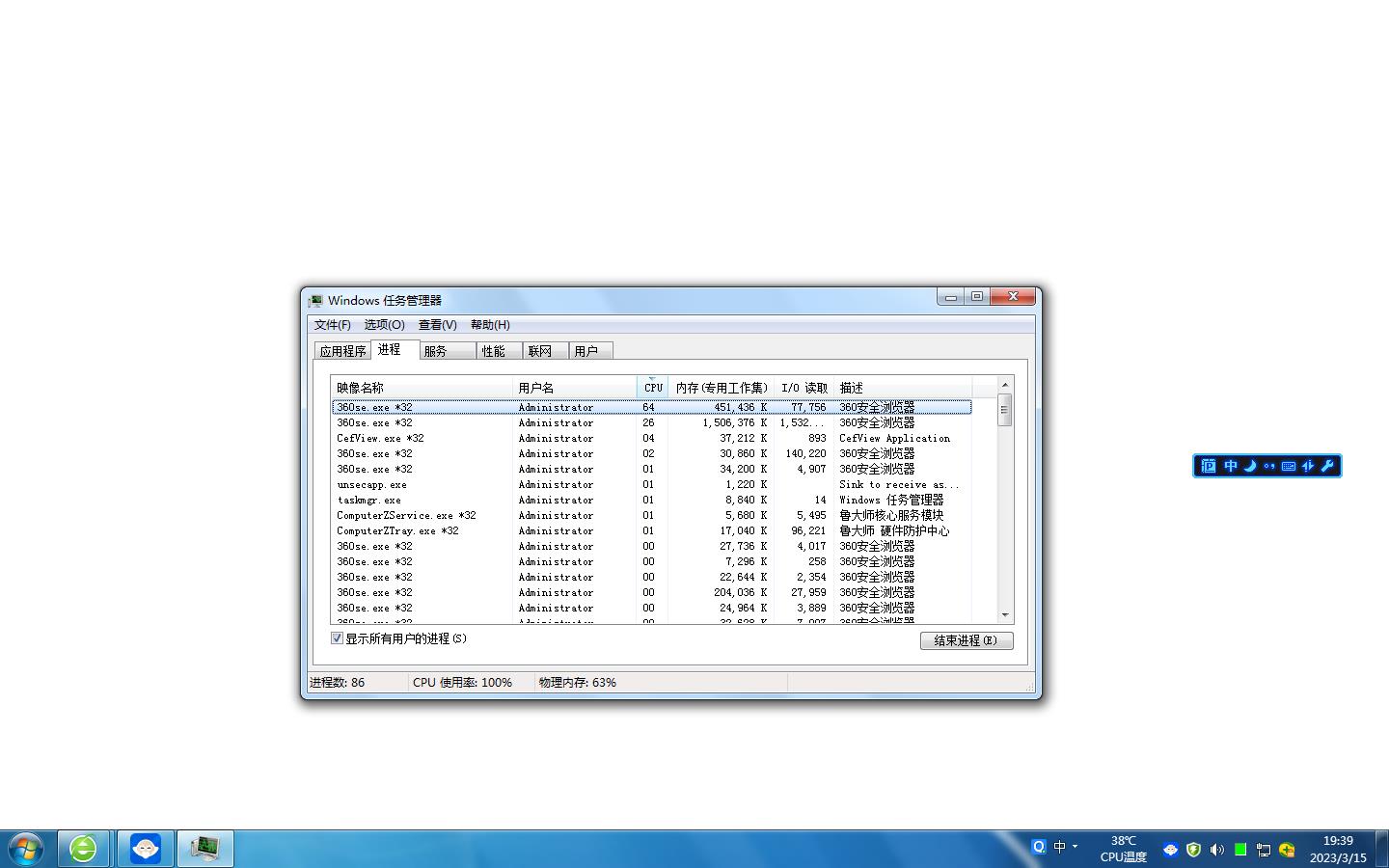
Task: Switch to the 服务 tab
Action: [448, 351]
